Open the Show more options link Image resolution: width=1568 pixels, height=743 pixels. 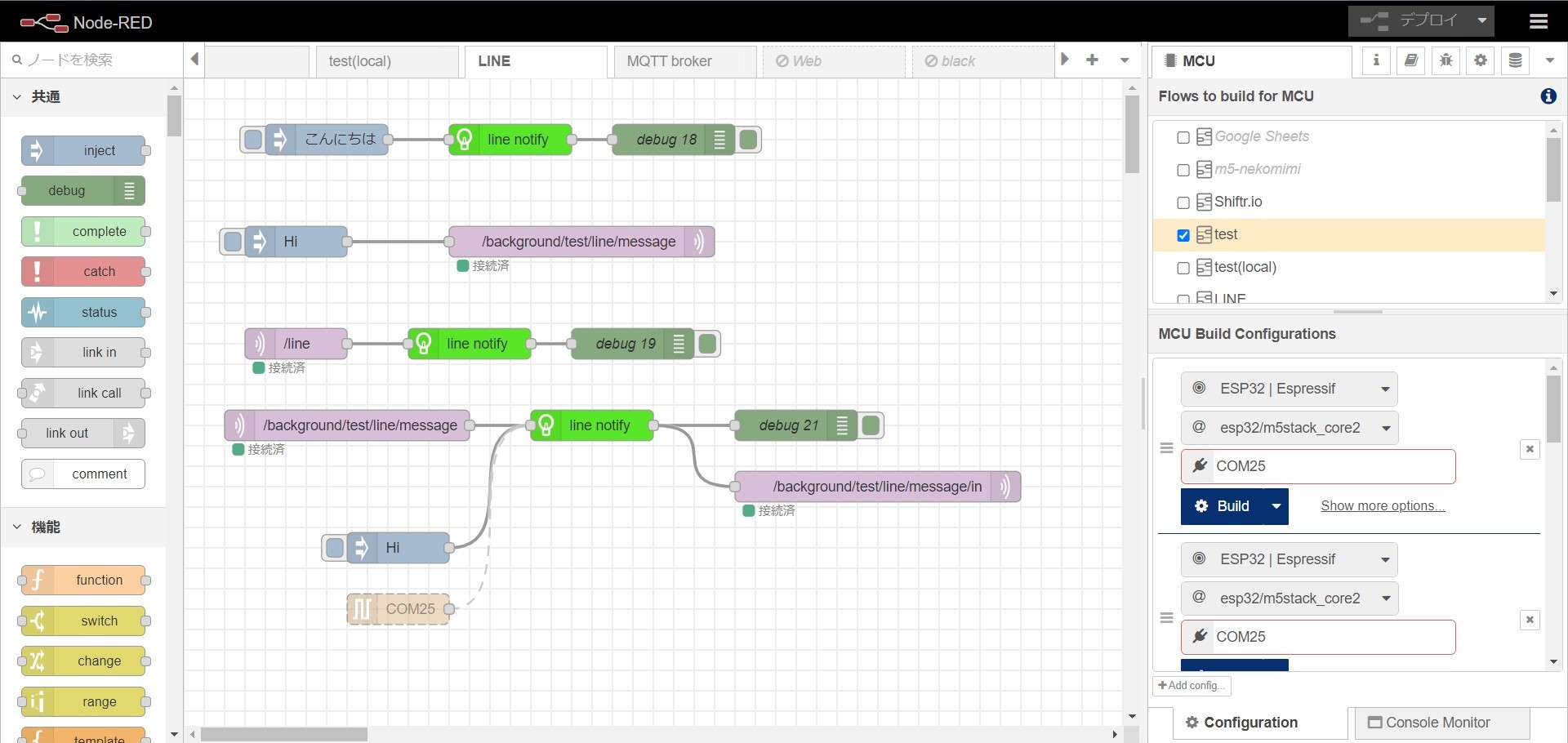[x=1381, y=506]
